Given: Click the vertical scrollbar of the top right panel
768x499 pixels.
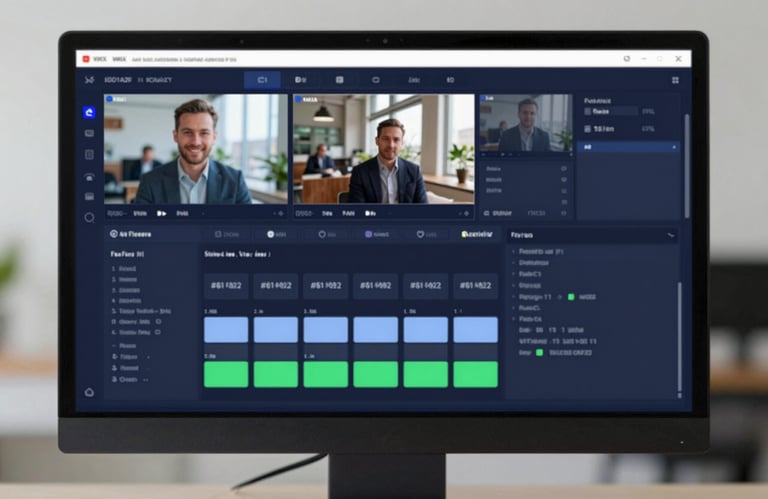Looking at the screenshot, I should click(x=687, y=166).
